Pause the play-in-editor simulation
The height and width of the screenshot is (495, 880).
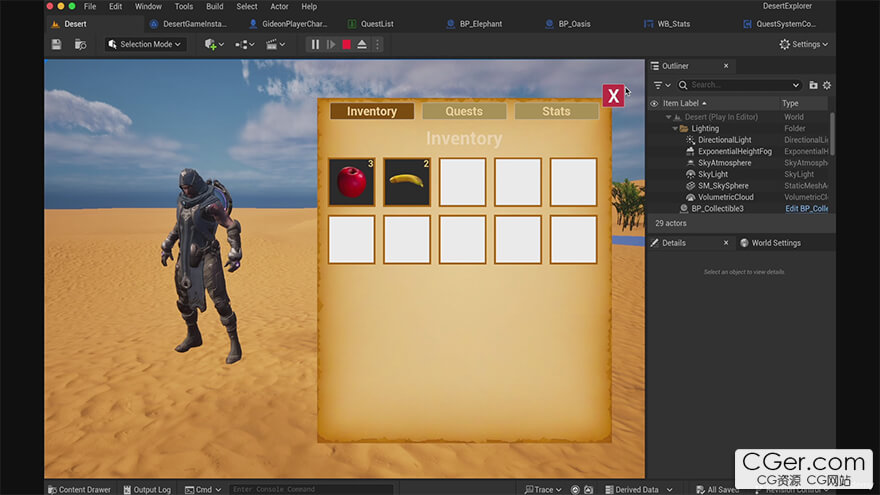tap(315, 44)
